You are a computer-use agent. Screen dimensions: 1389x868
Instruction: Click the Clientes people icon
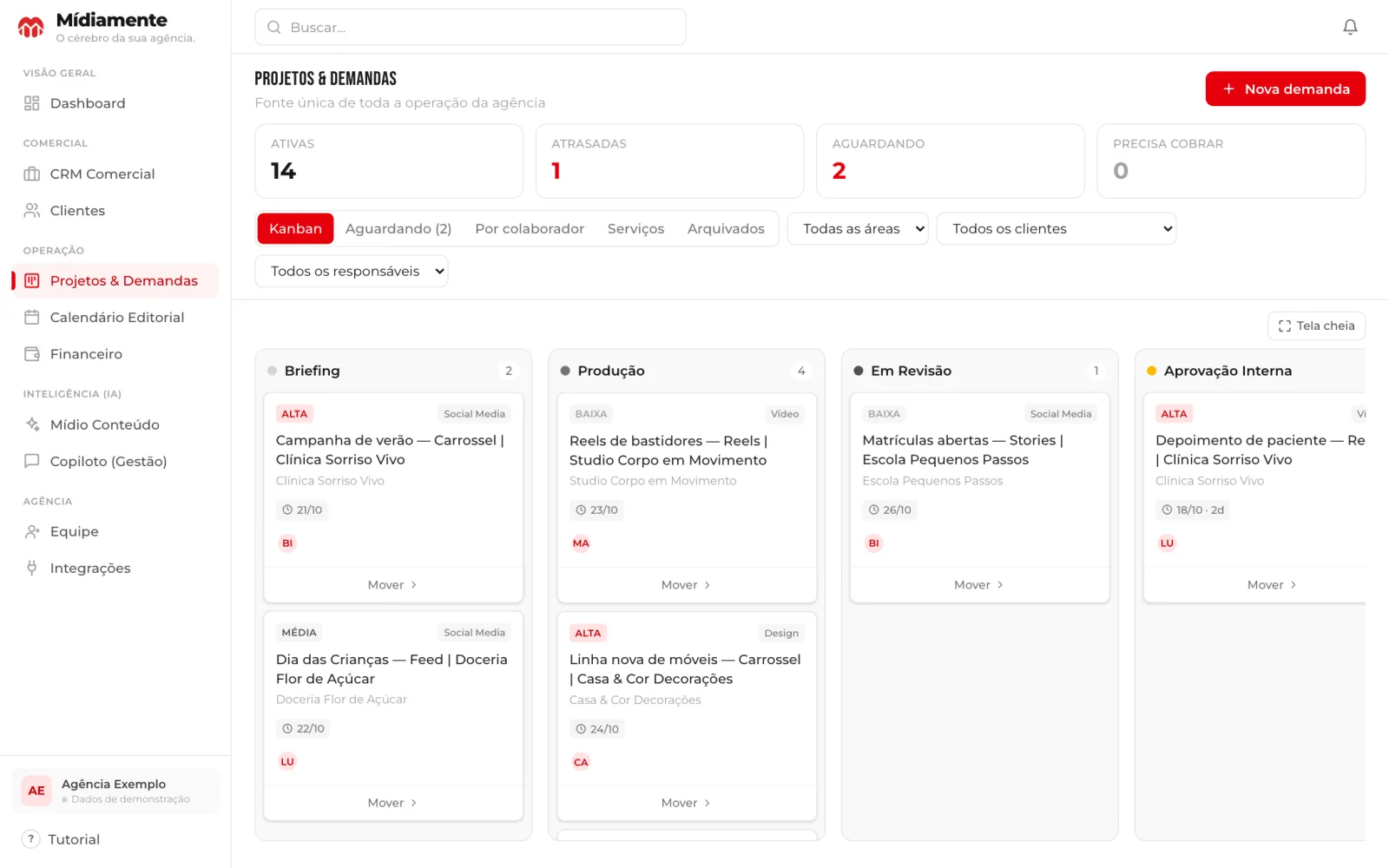click(32, 210)
